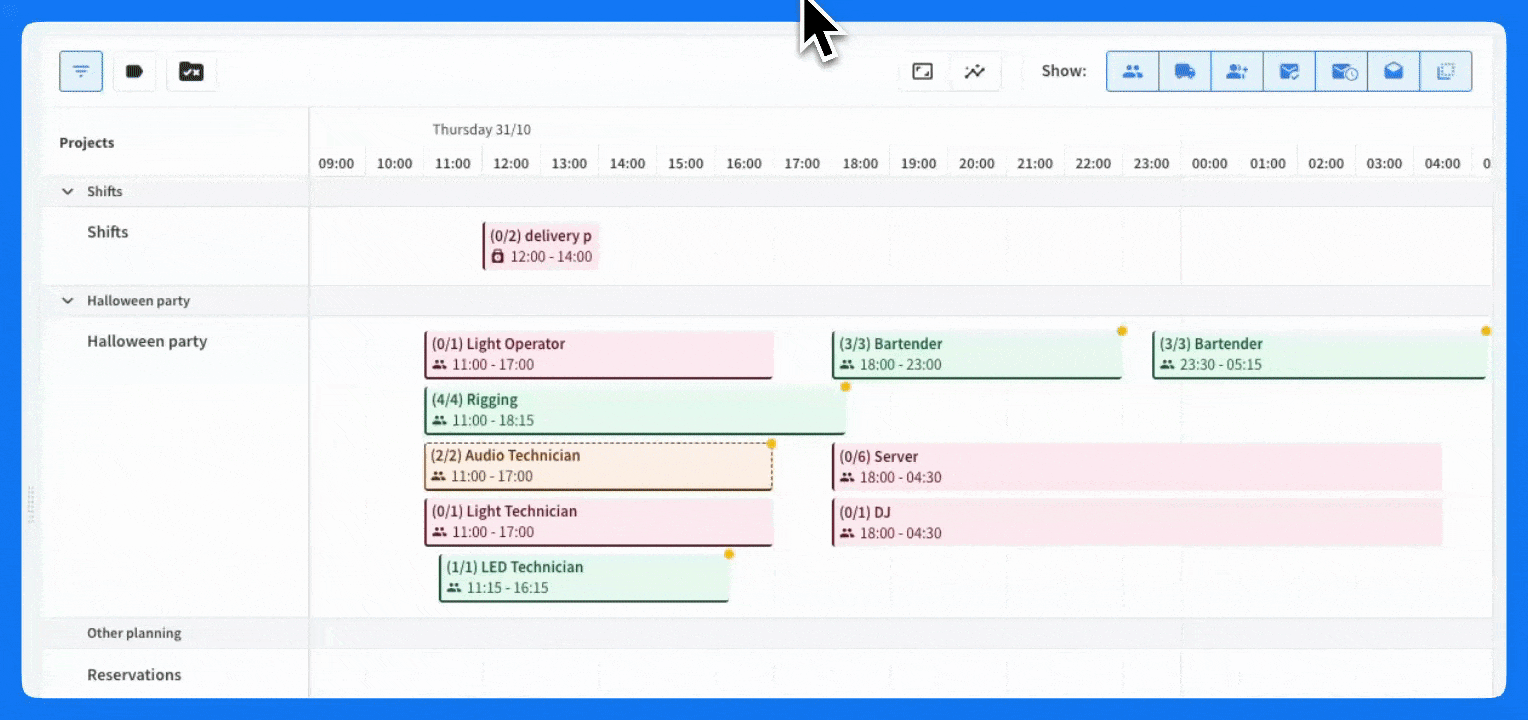Image resolution: width=1528 pixels, height=720 pixels.
Task: Click the Thursday 31/10 date header
Action: coord(481,129)
